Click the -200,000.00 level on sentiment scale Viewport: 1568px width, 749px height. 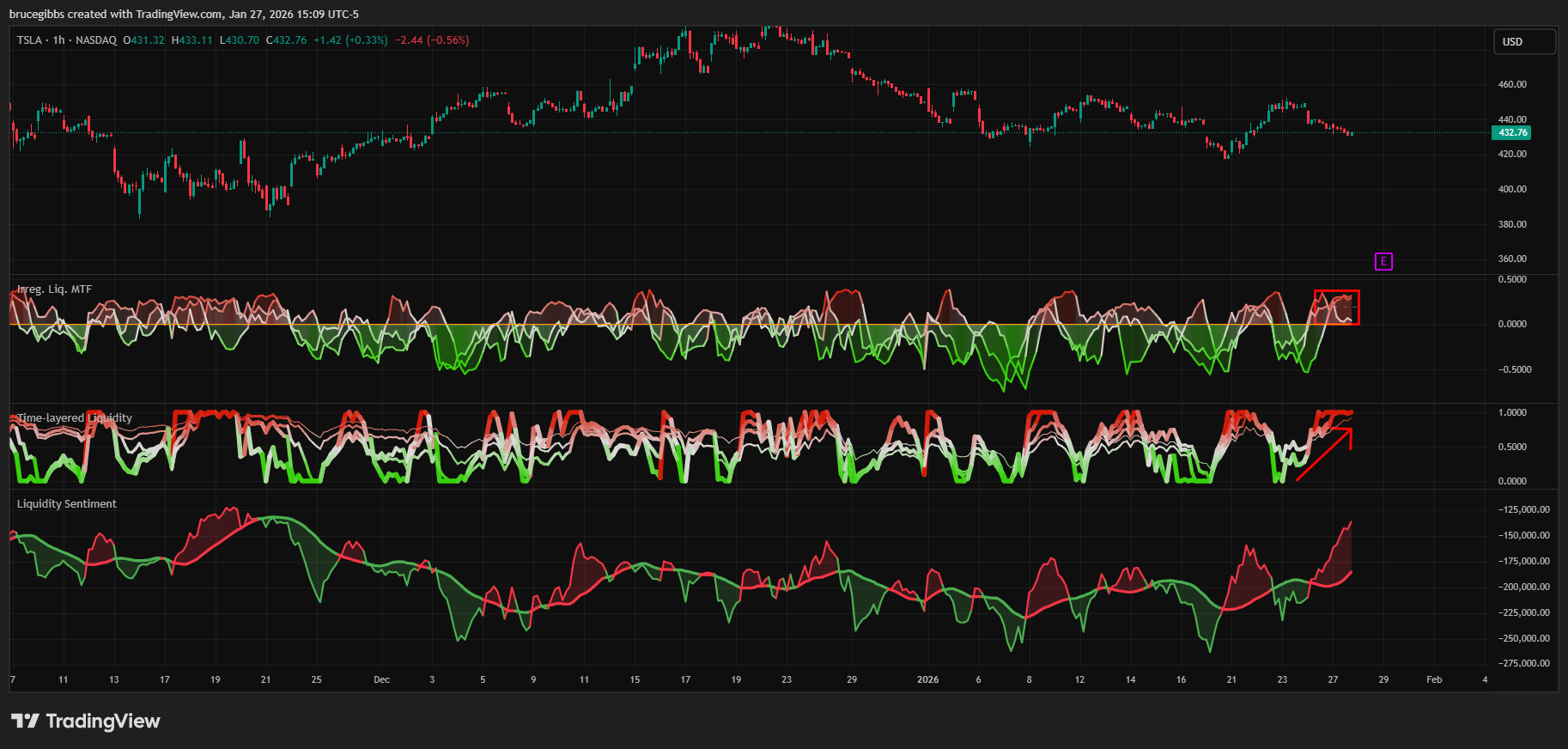tap(1523, 587)
